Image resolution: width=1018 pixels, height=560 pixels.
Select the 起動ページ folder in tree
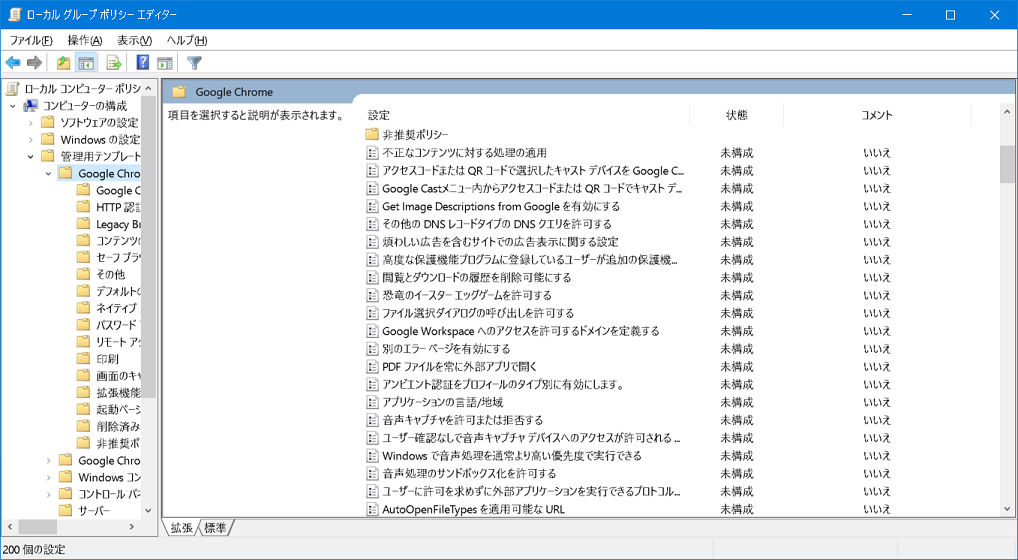click(x=108, y=410)
